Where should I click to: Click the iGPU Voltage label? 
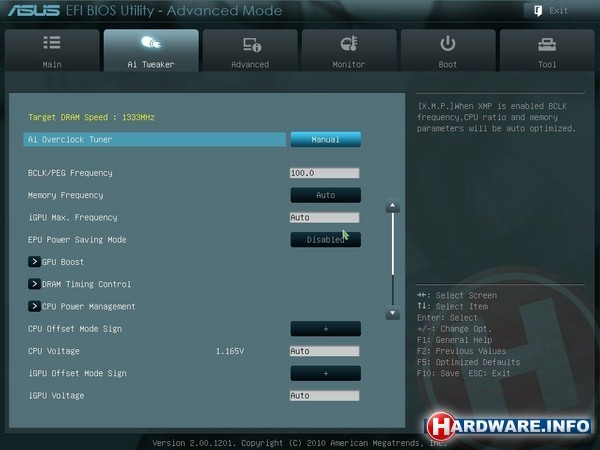pos(56,395)
